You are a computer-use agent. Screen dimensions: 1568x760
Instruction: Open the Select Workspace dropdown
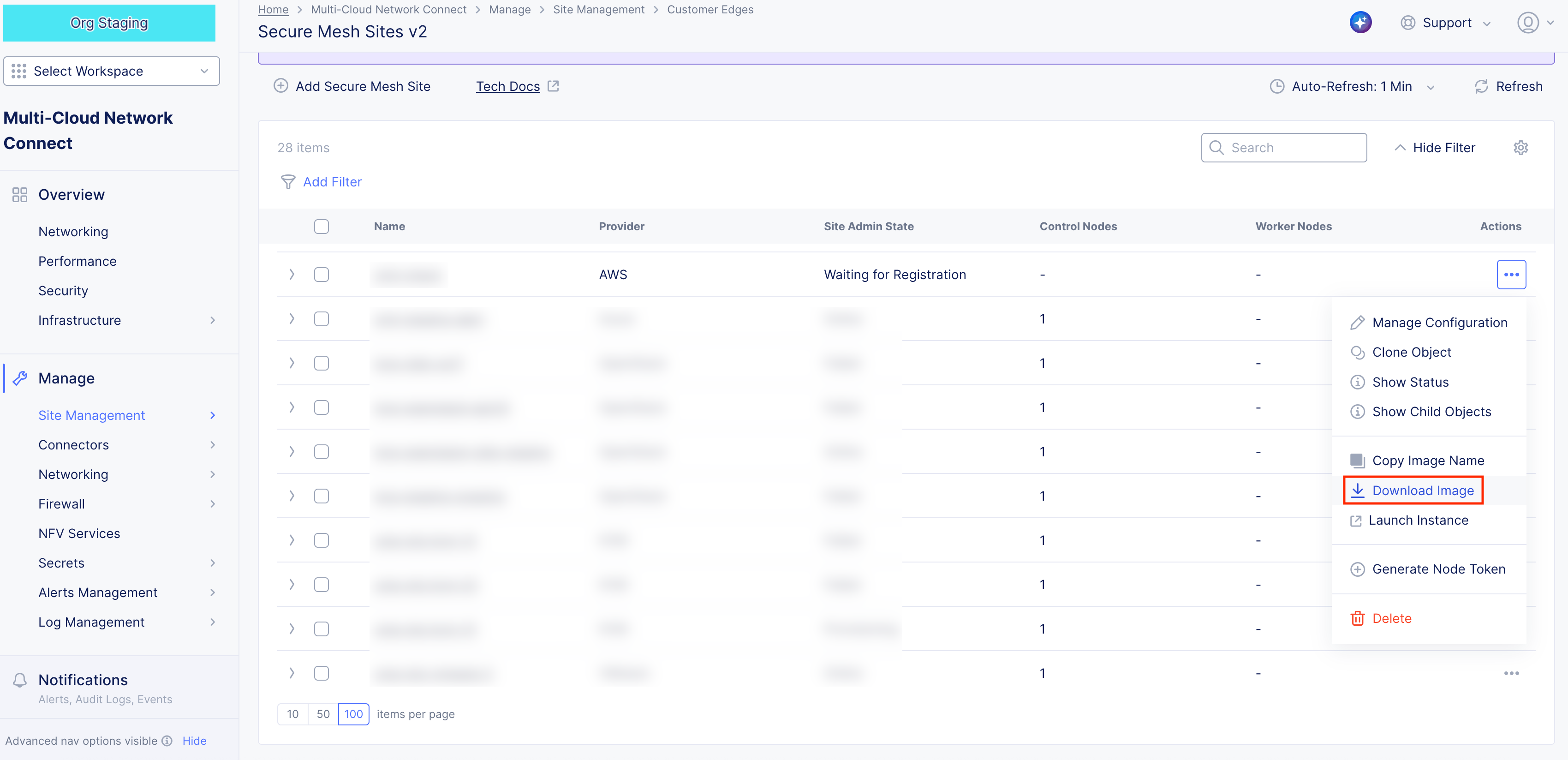111,71
